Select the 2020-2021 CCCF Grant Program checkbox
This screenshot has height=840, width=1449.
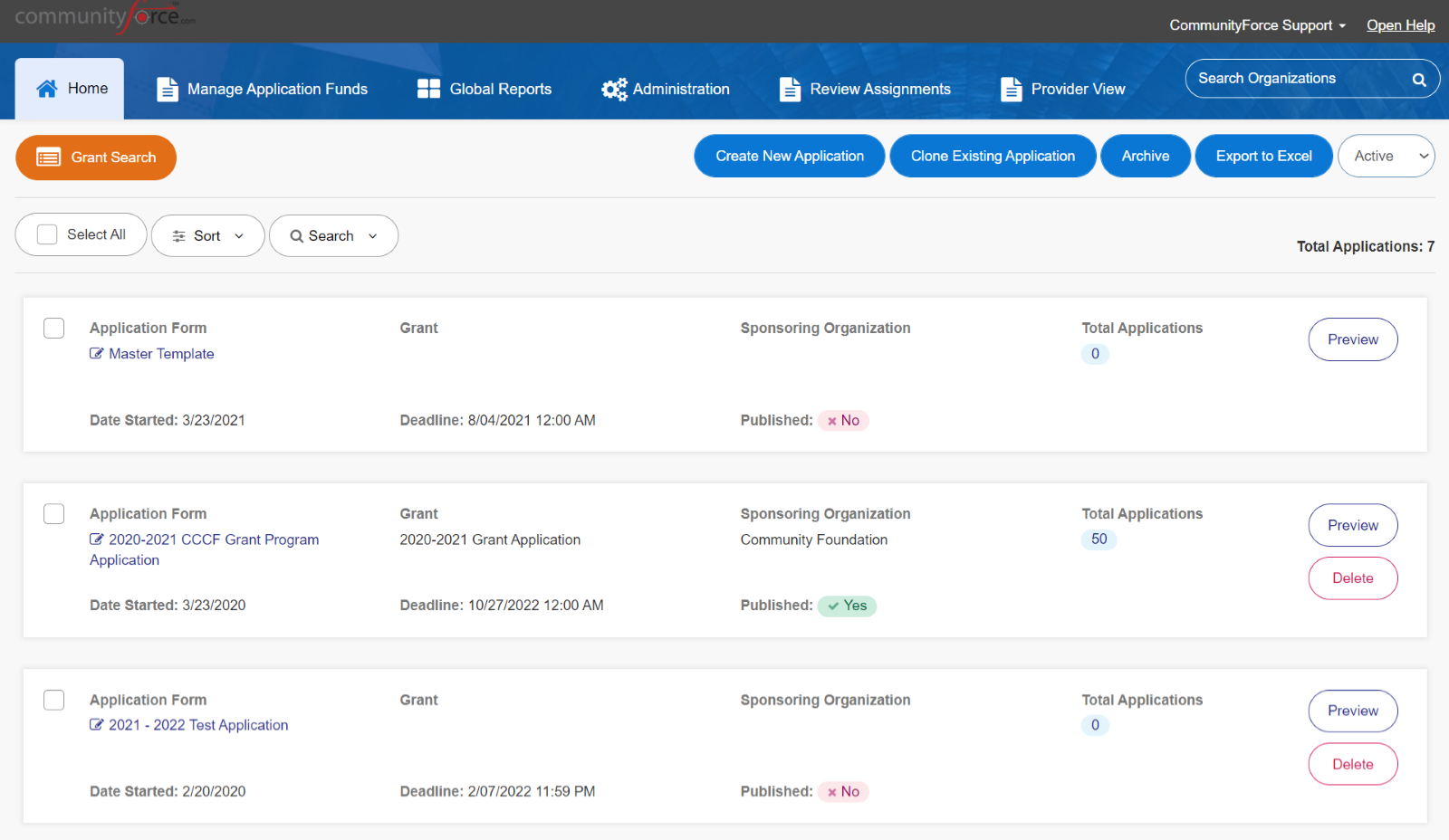point(54,514)
